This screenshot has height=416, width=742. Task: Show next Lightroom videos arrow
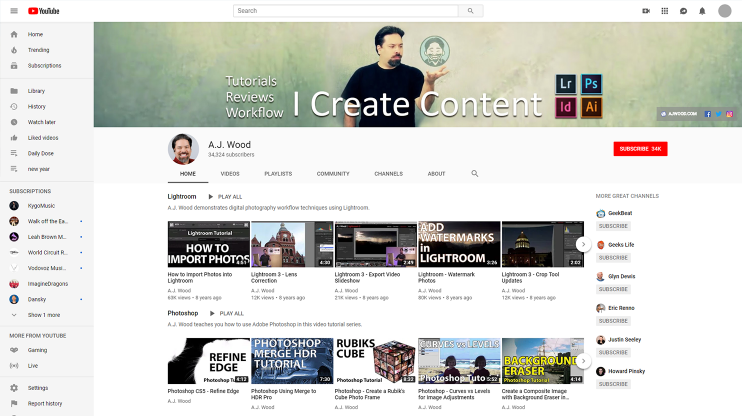pos(583,244)
